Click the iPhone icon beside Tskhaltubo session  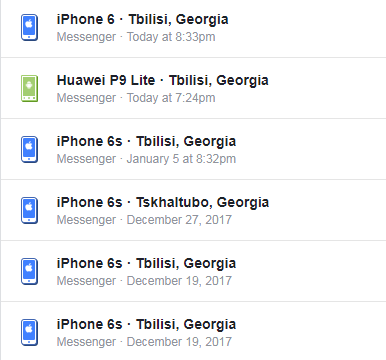(x=29, y=210)
